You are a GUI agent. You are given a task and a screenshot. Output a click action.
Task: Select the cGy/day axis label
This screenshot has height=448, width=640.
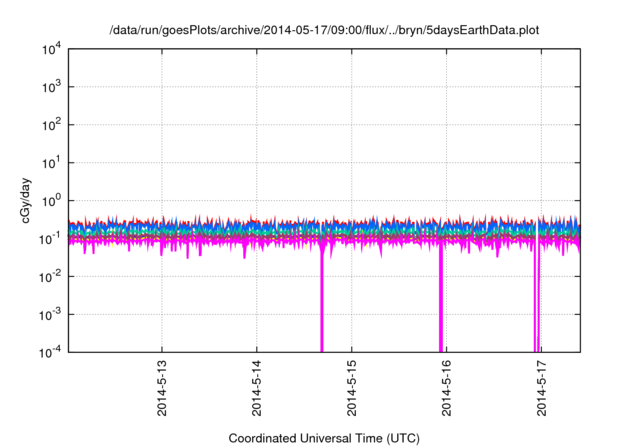pyautogui.click(x=25, y=200)
